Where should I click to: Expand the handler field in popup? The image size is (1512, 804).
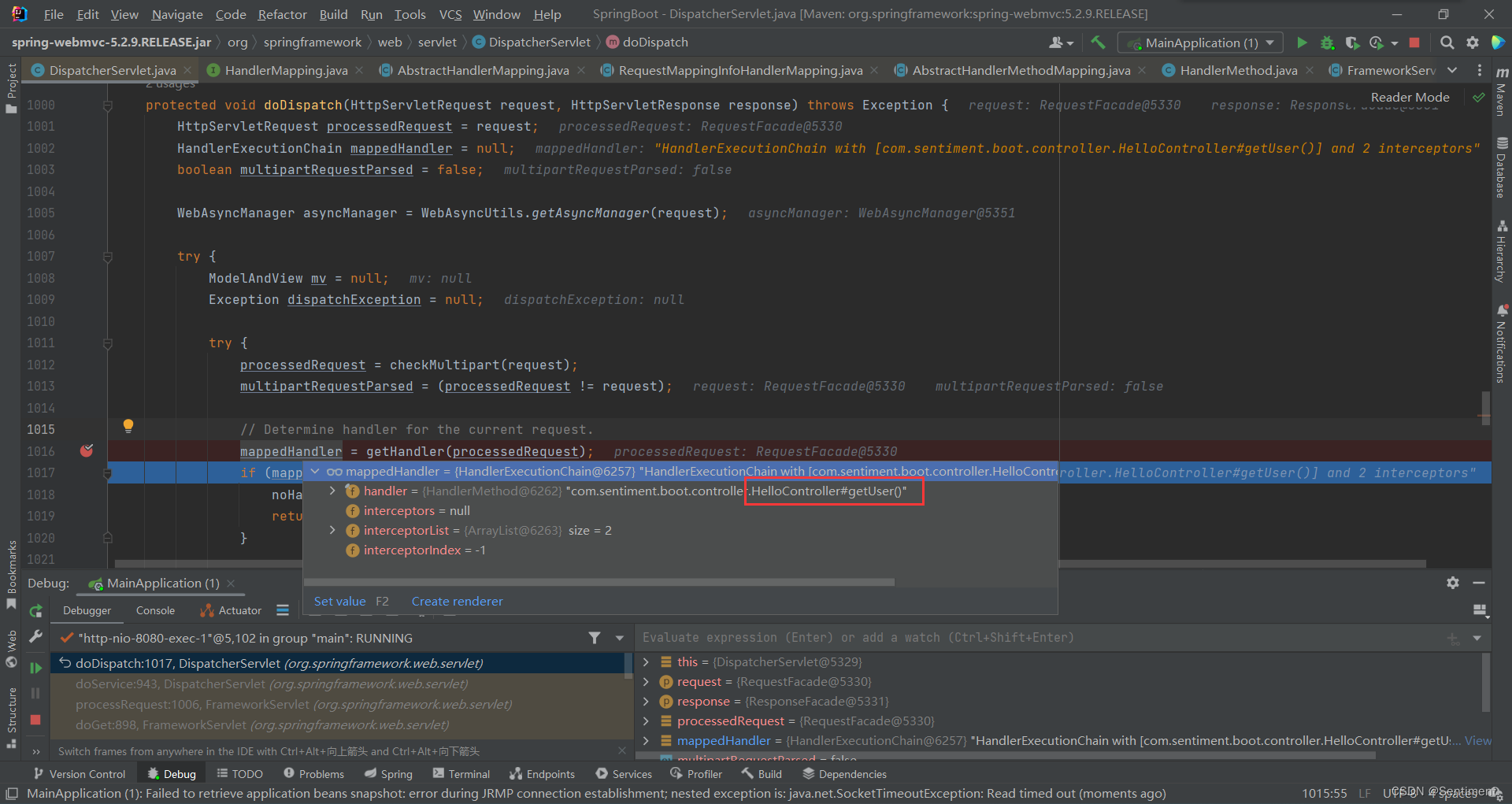click(332, 491)
